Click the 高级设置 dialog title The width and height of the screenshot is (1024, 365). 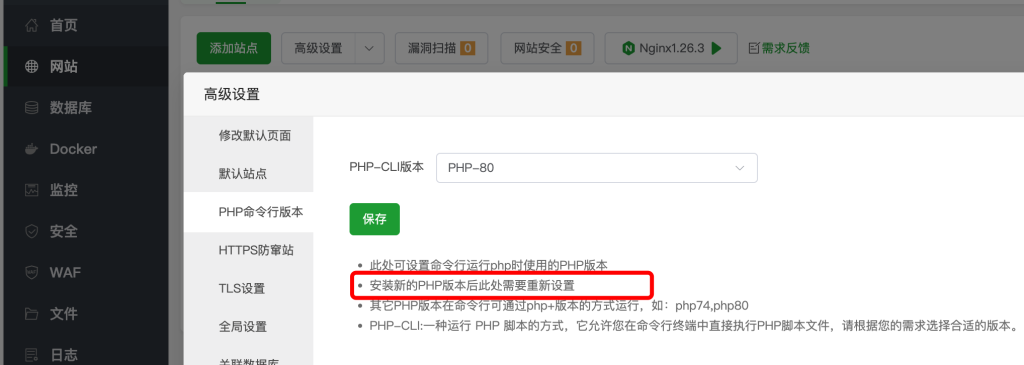[x=232, y=95]
